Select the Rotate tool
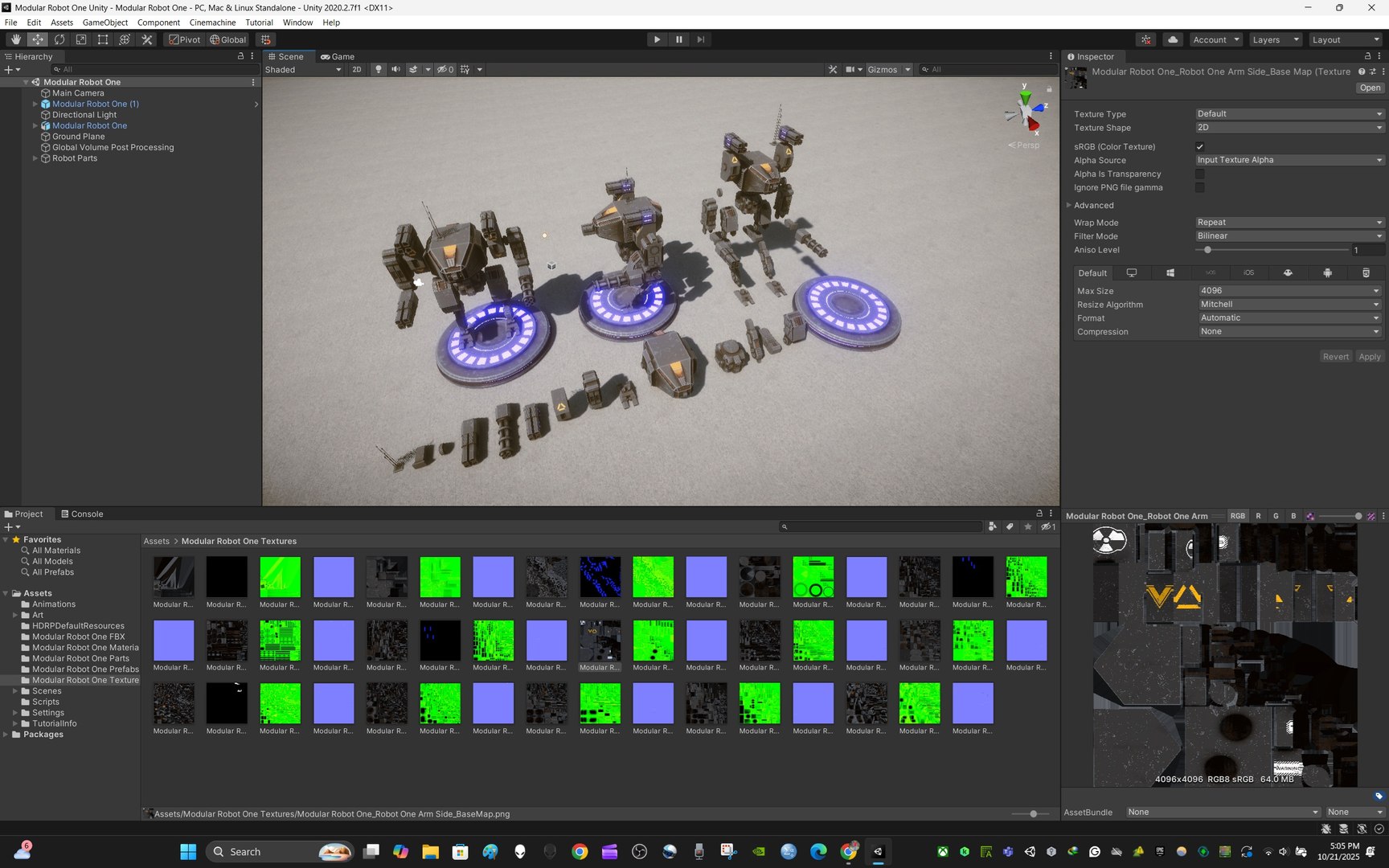The height and width of the screenshot is (868, 1389). [59, 39]
